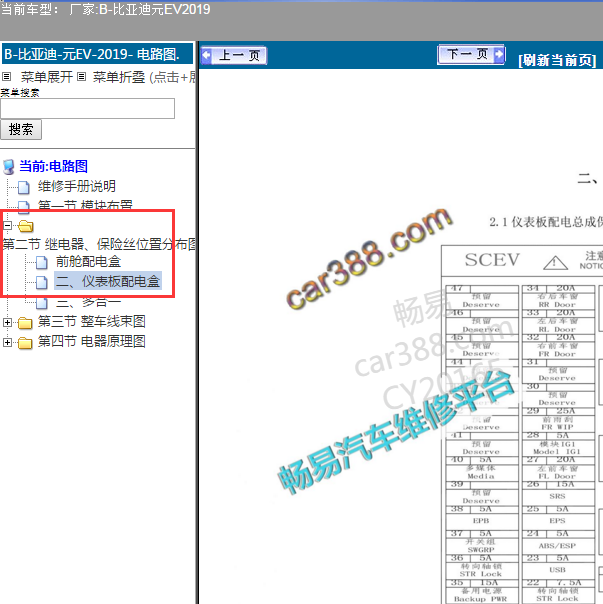Click page icon of 前舱配电盒

click(x=42, y=262)
